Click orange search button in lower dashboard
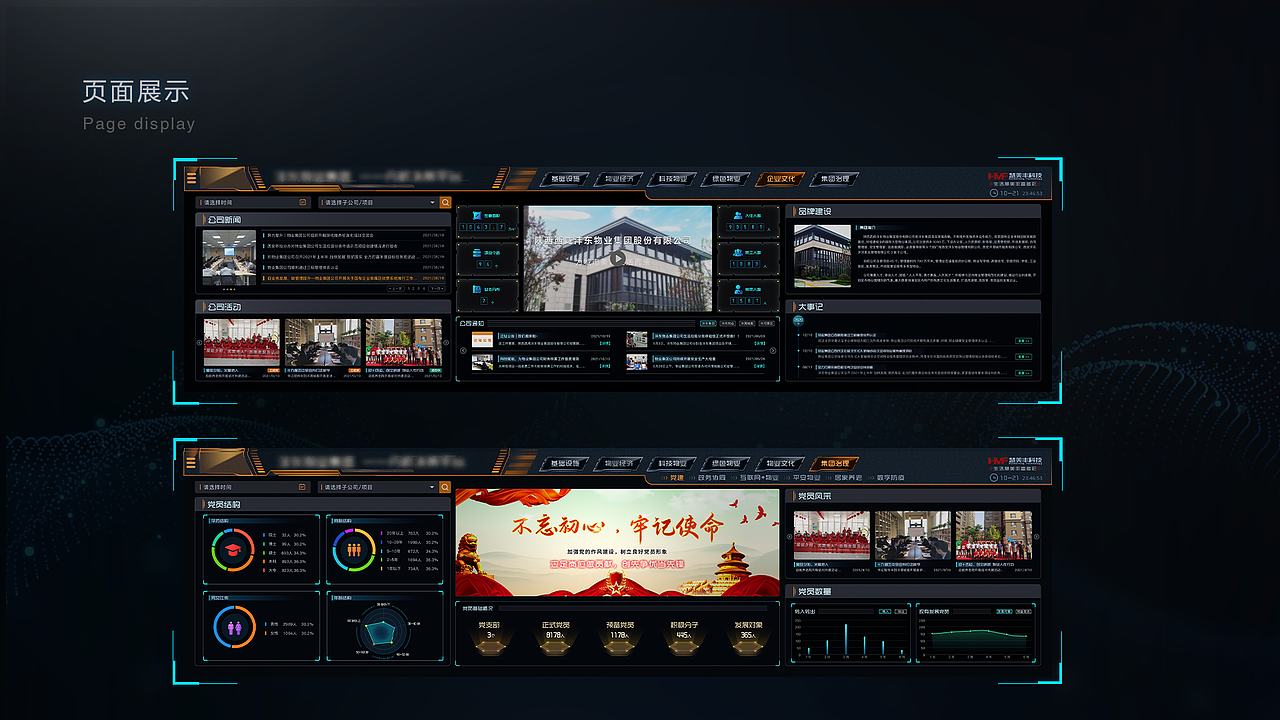The height and width of the screenshot is (720, 1280). [x=445, y=487]
